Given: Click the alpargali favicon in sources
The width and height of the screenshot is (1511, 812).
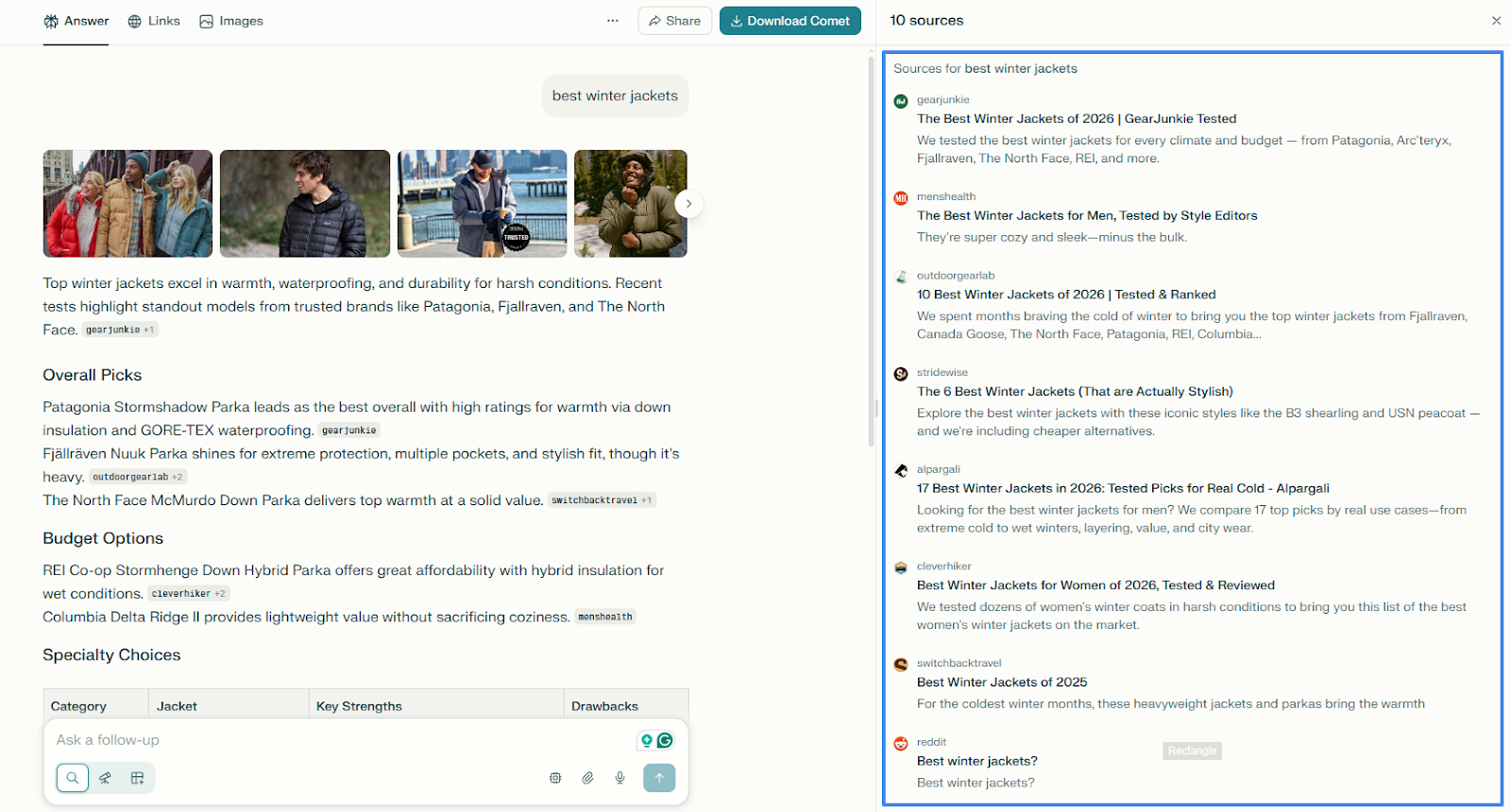Looking at the screenshot, I should point(901,470).
